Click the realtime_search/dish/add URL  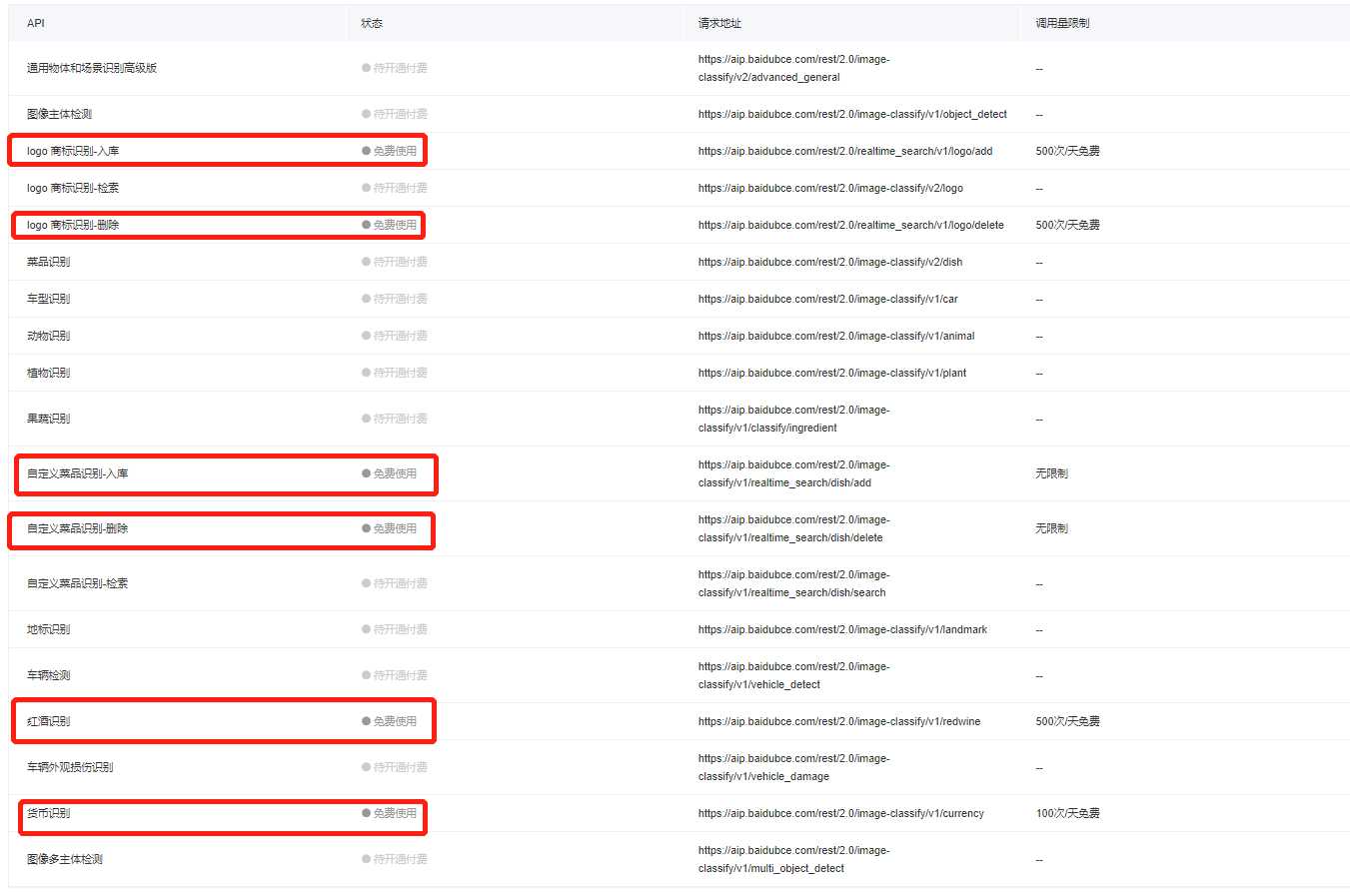[x=793, y=473]
